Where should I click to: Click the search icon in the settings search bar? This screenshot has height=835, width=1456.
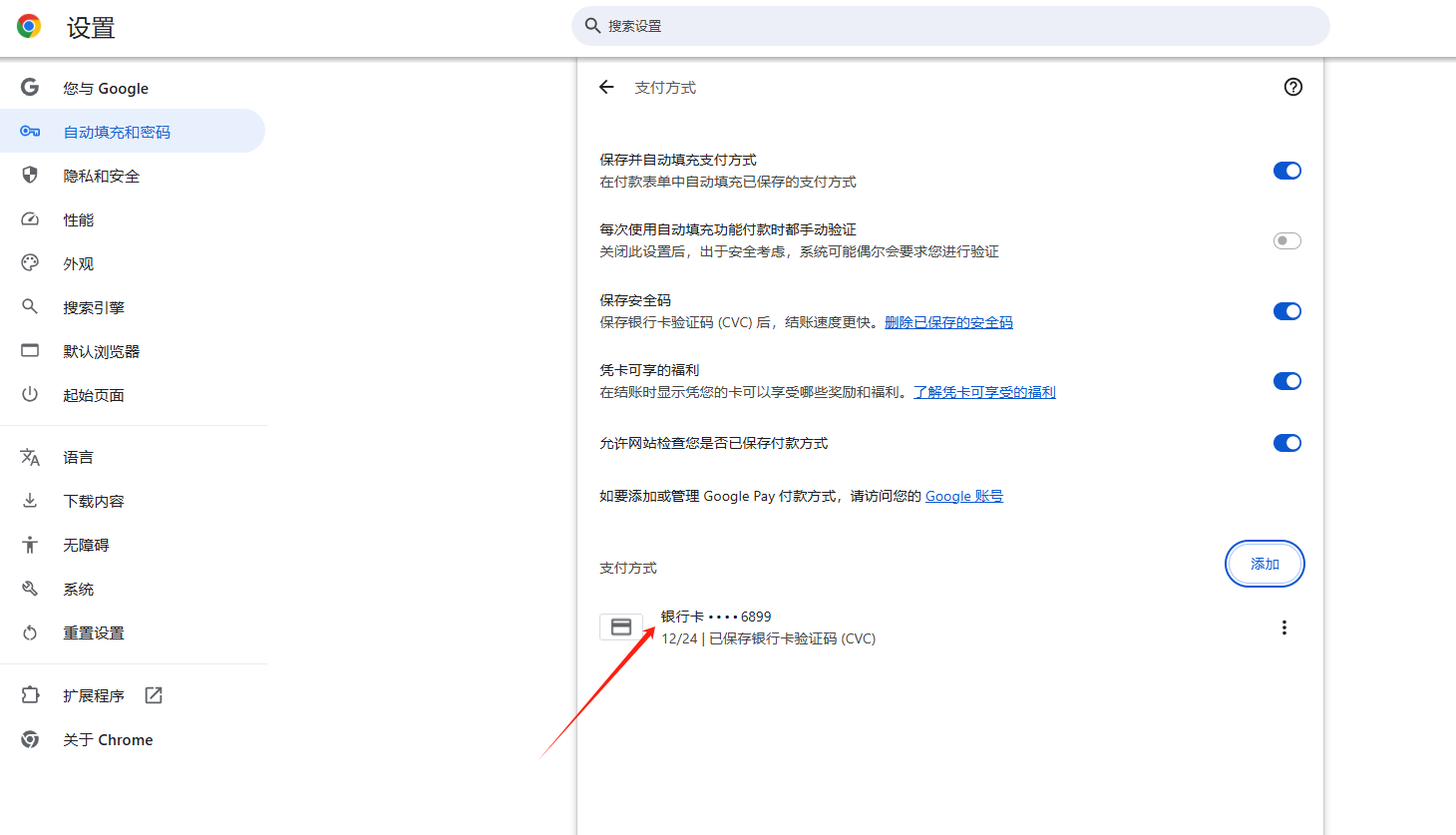point(592,26)
